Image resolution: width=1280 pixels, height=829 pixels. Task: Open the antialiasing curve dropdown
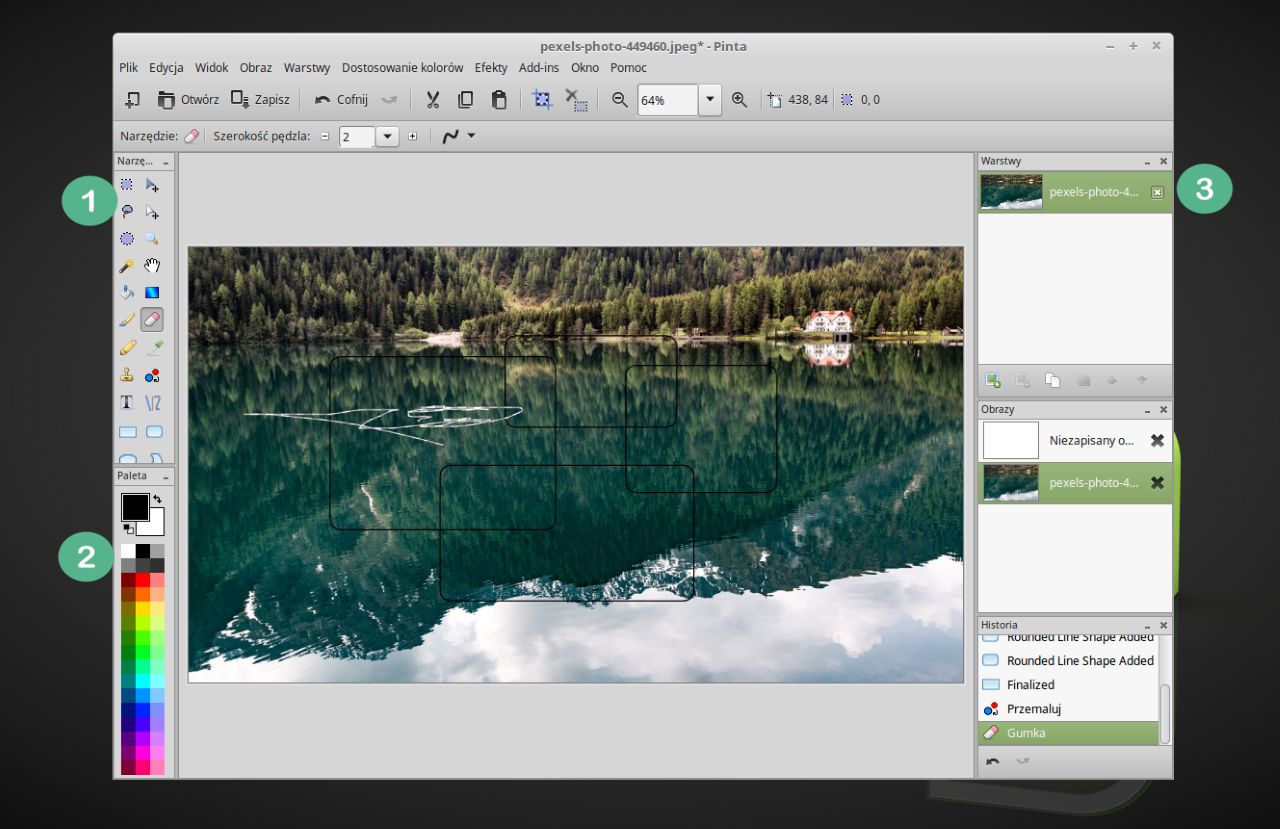[x=471, y=136]
